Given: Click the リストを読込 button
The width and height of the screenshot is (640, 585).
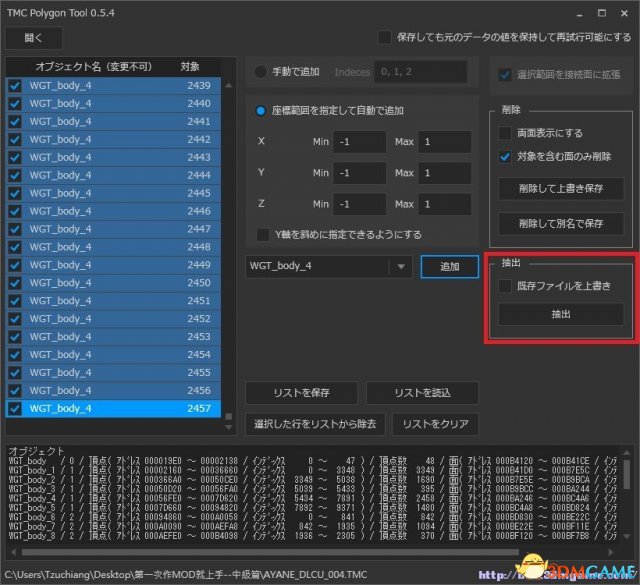Looking at the screenshot, I should (x=421, y=392).
